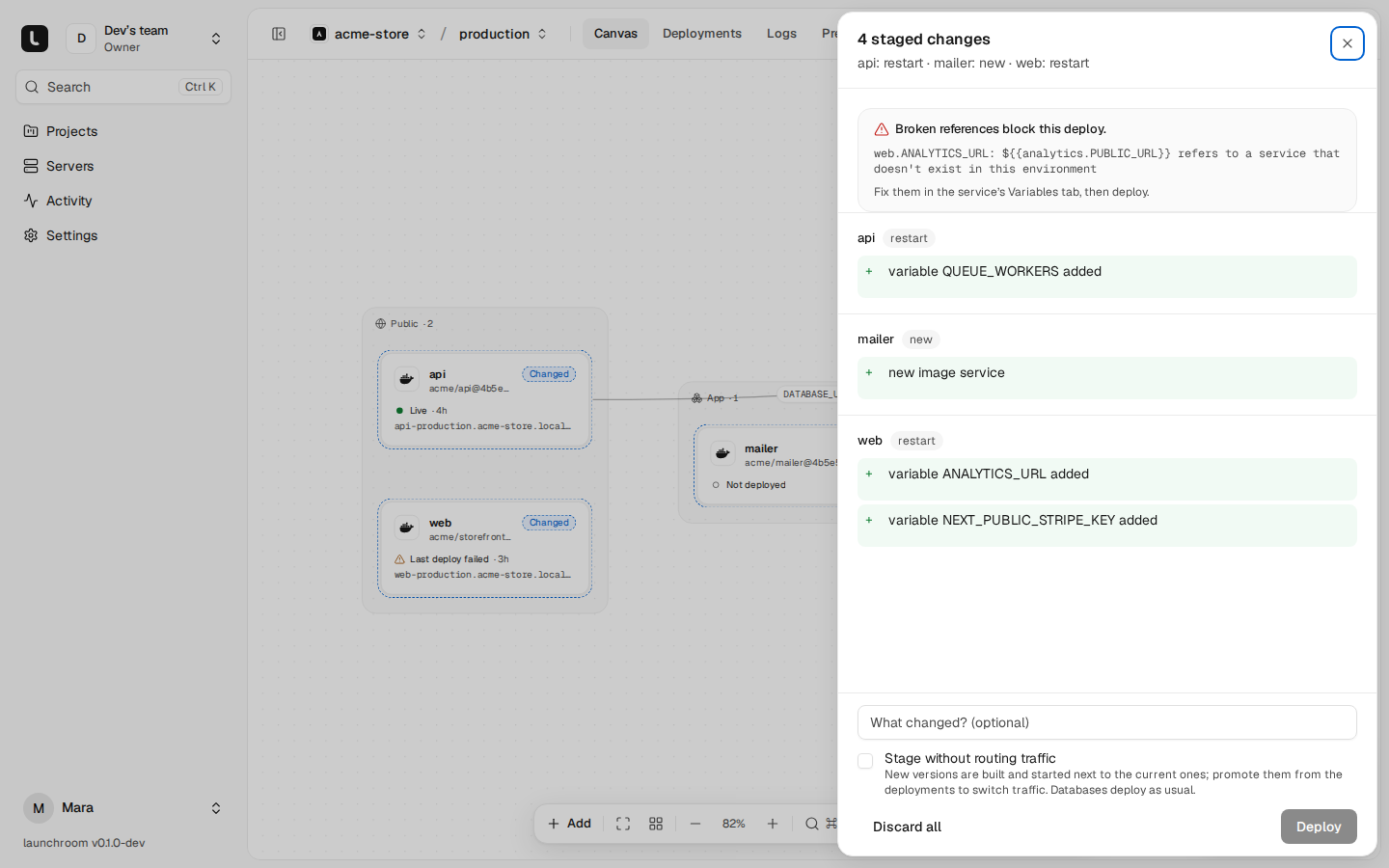This screenshot has height=868, width=1389.
Task: Zoom in the canvas with plus icon
Action: pyautogui.click(x=773, y=824)
